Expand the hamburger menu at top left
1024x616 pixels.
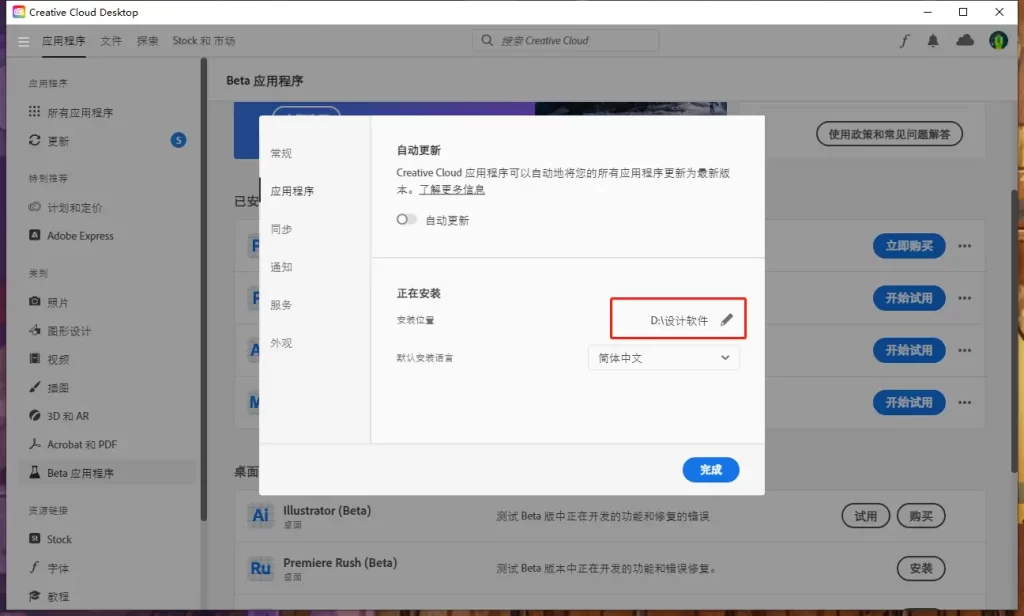click(22, 41)
